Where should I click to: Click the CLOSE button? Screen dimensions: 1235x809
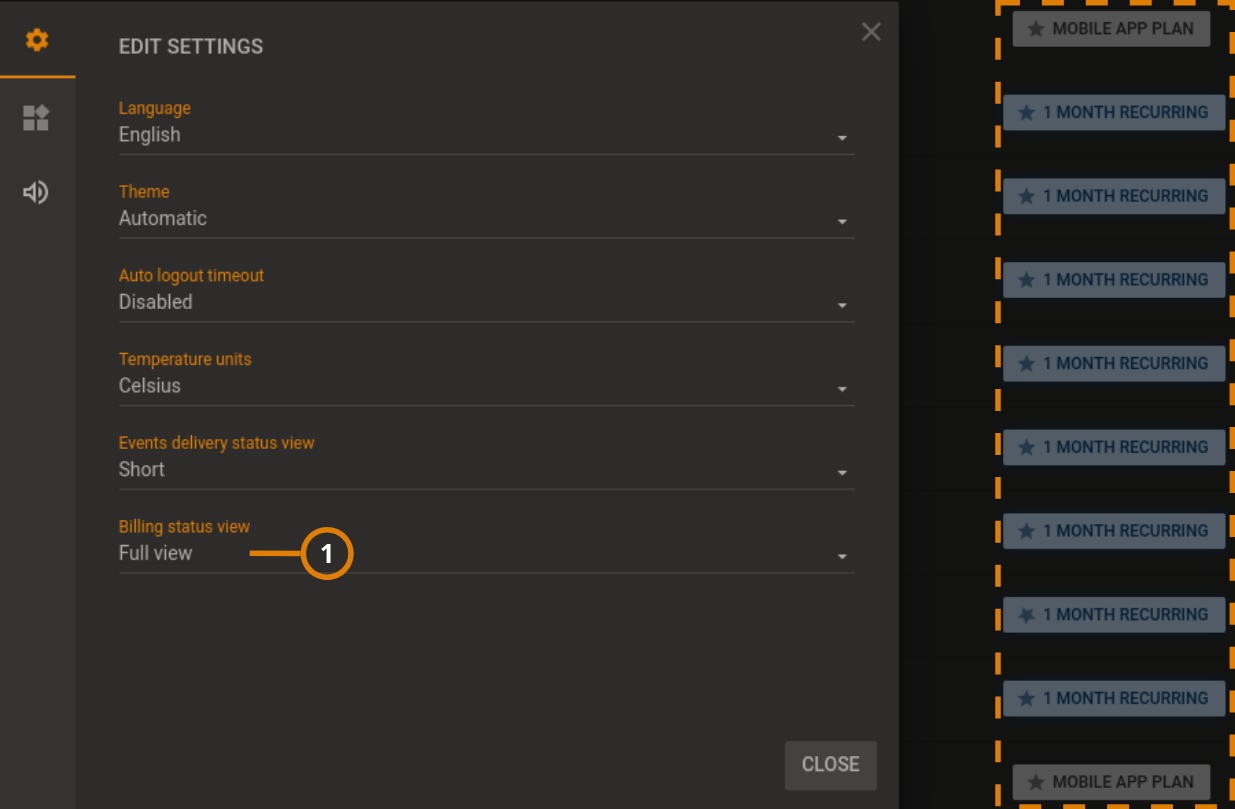[830, 765]
